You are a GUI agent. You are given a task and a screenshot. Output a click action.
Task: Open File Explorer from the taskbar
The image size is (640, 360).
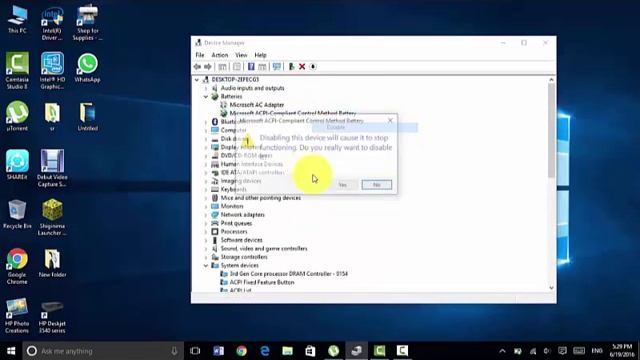click(287, 351)
